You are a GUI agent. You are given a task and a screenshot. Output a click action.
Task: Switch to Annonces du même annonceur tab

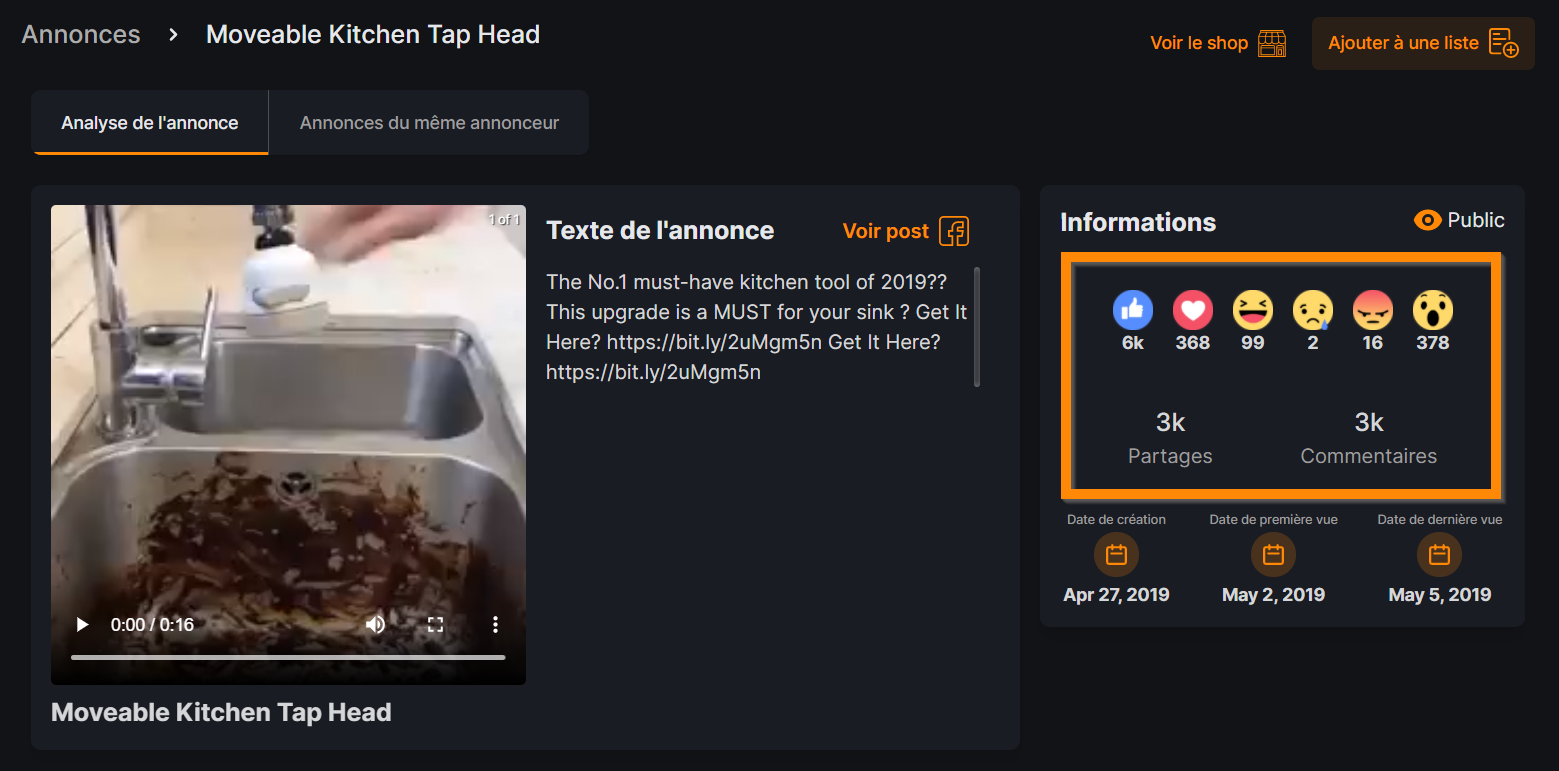(x=429, y=123)
